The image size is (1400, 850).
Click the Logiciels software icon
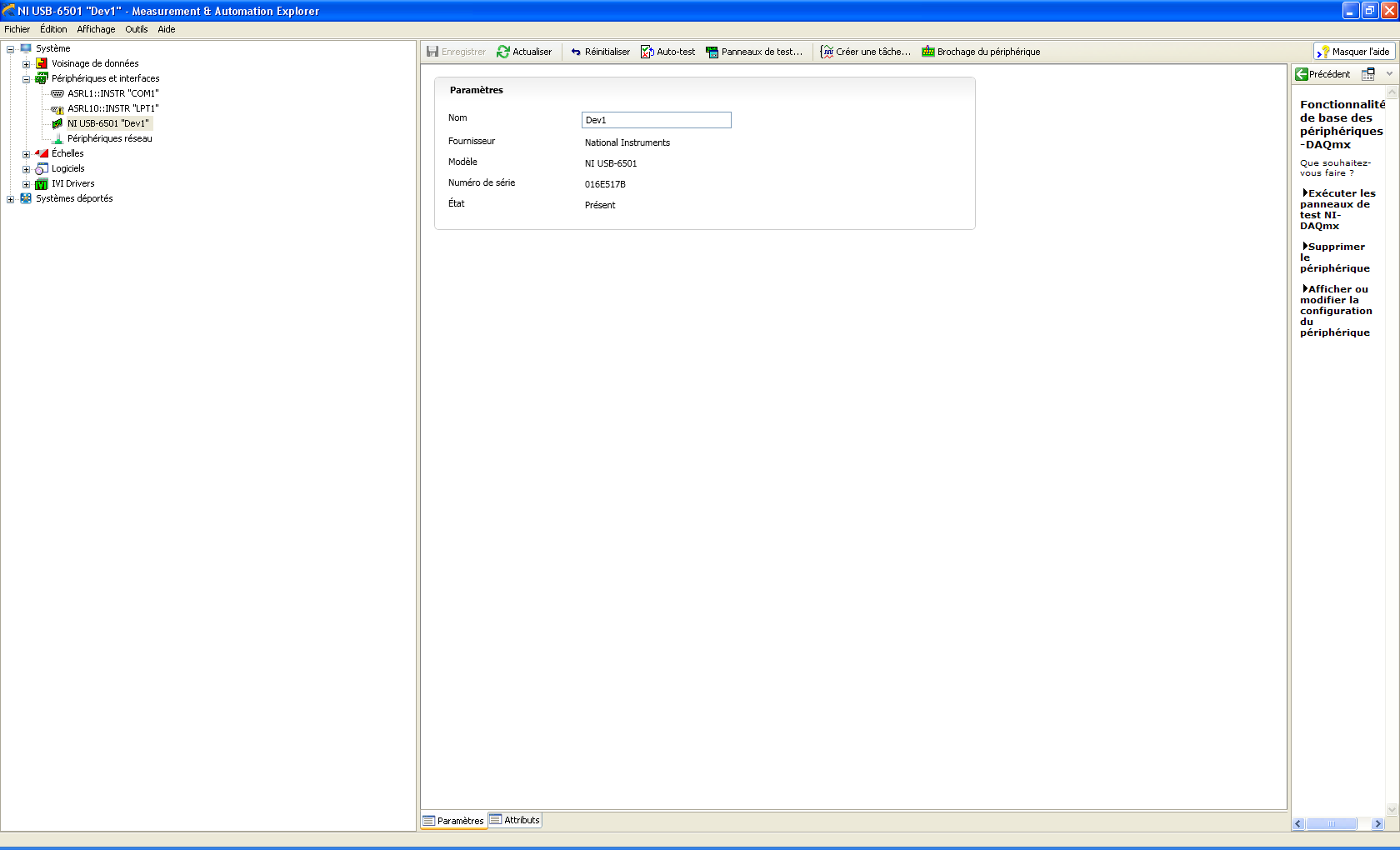(42, 168)
